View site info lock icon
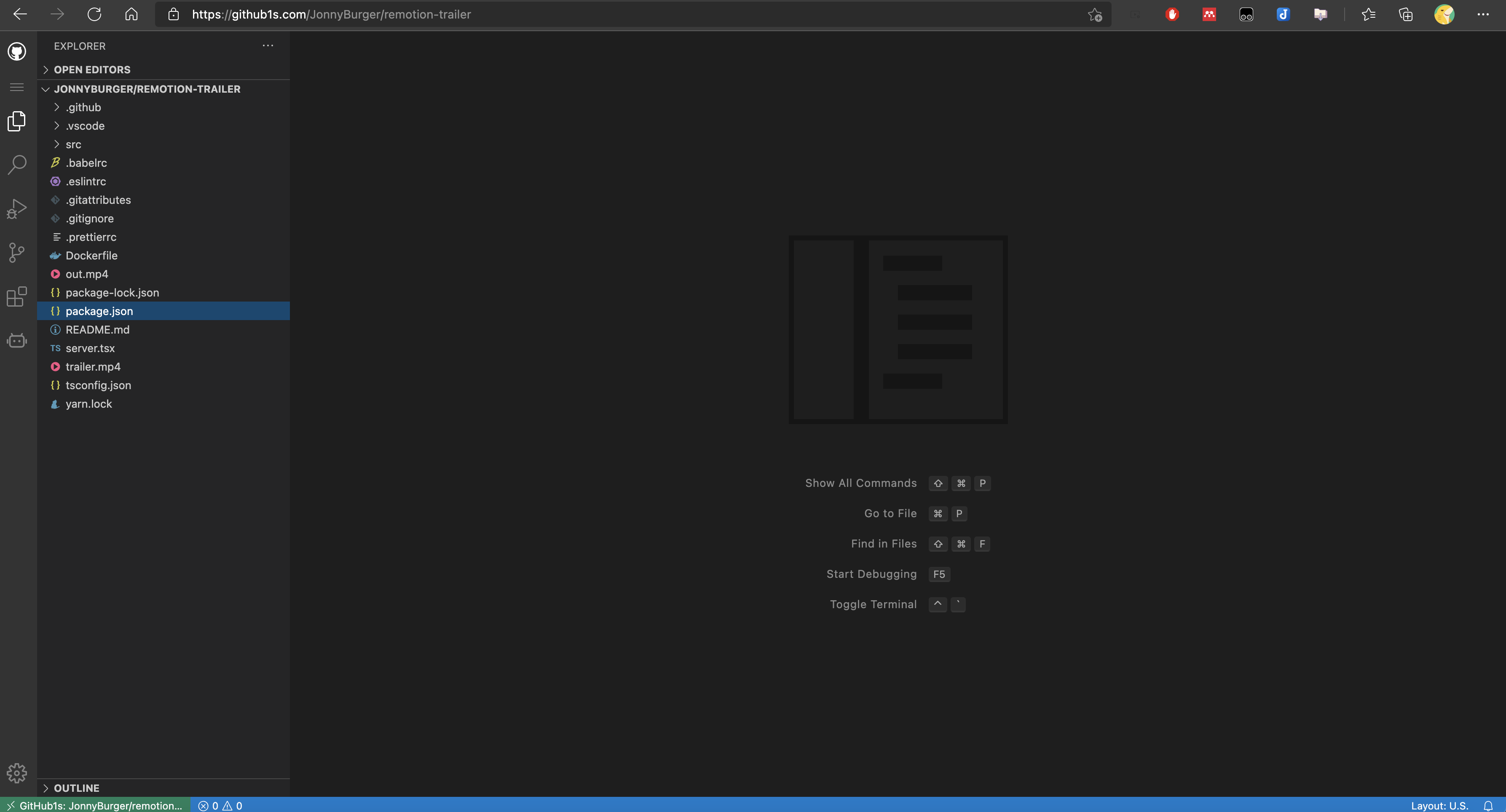This screenshot has height=812, width=1506. (173, 14)
